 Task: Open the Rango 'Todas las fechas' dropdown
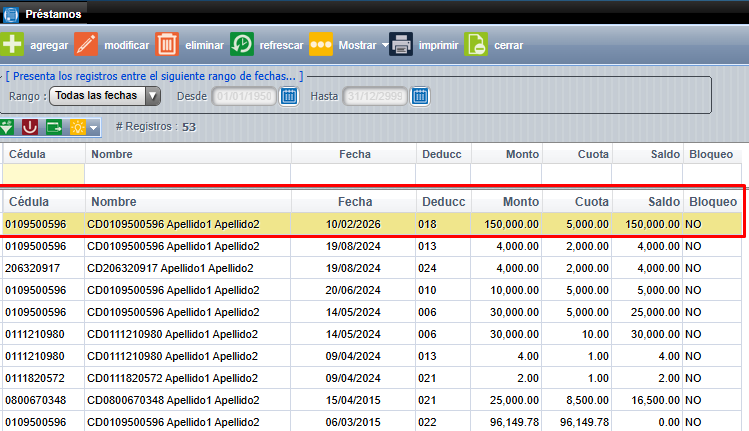click(x=105, y=96)
